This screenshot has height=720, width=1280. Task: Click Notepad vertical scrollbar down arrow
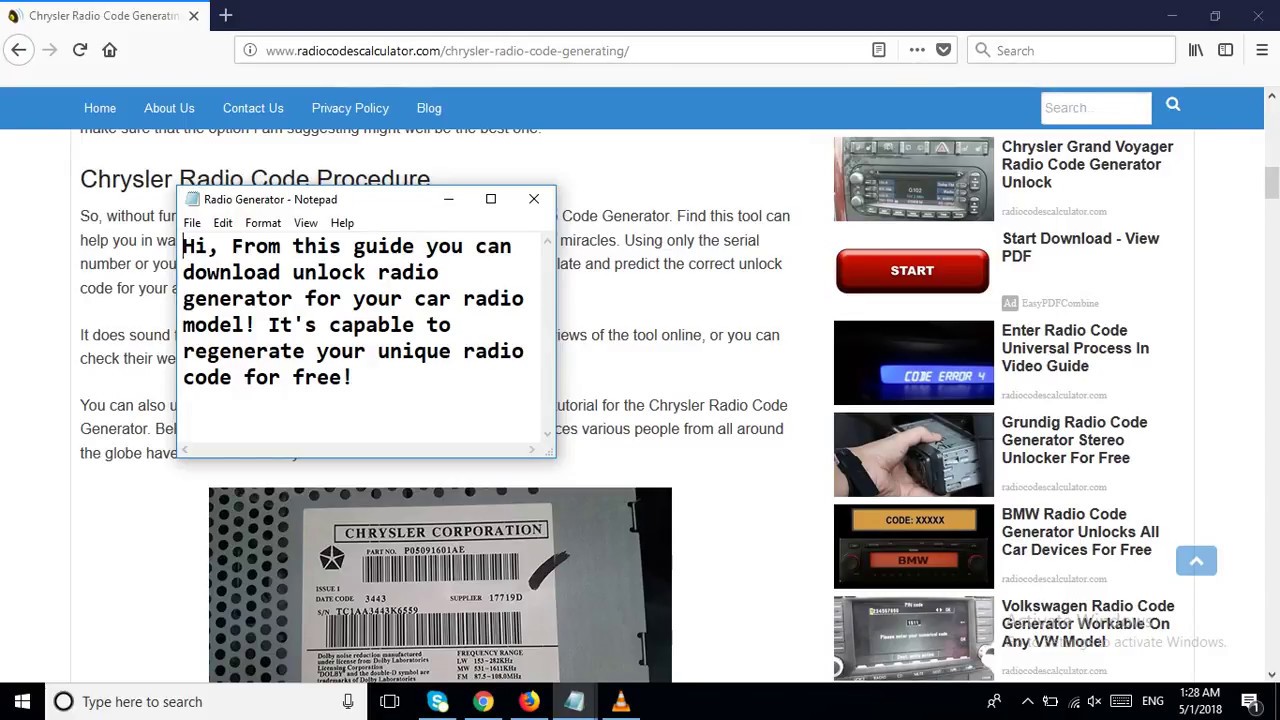click(547, 434)
